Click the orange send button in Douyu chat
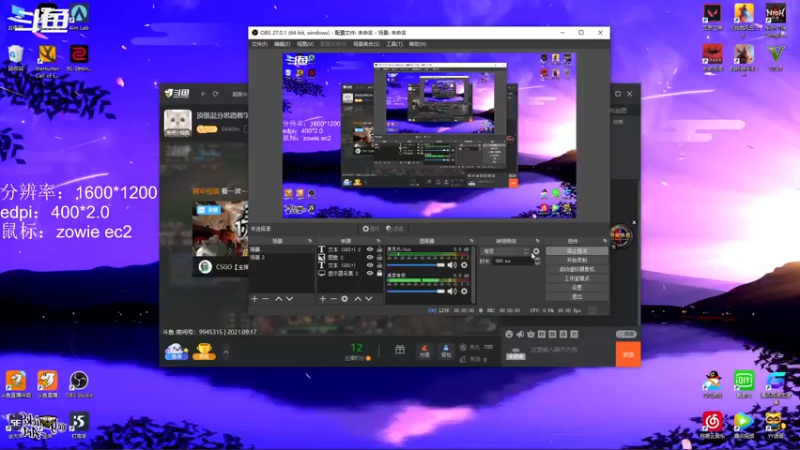 (x=628, y=354)
